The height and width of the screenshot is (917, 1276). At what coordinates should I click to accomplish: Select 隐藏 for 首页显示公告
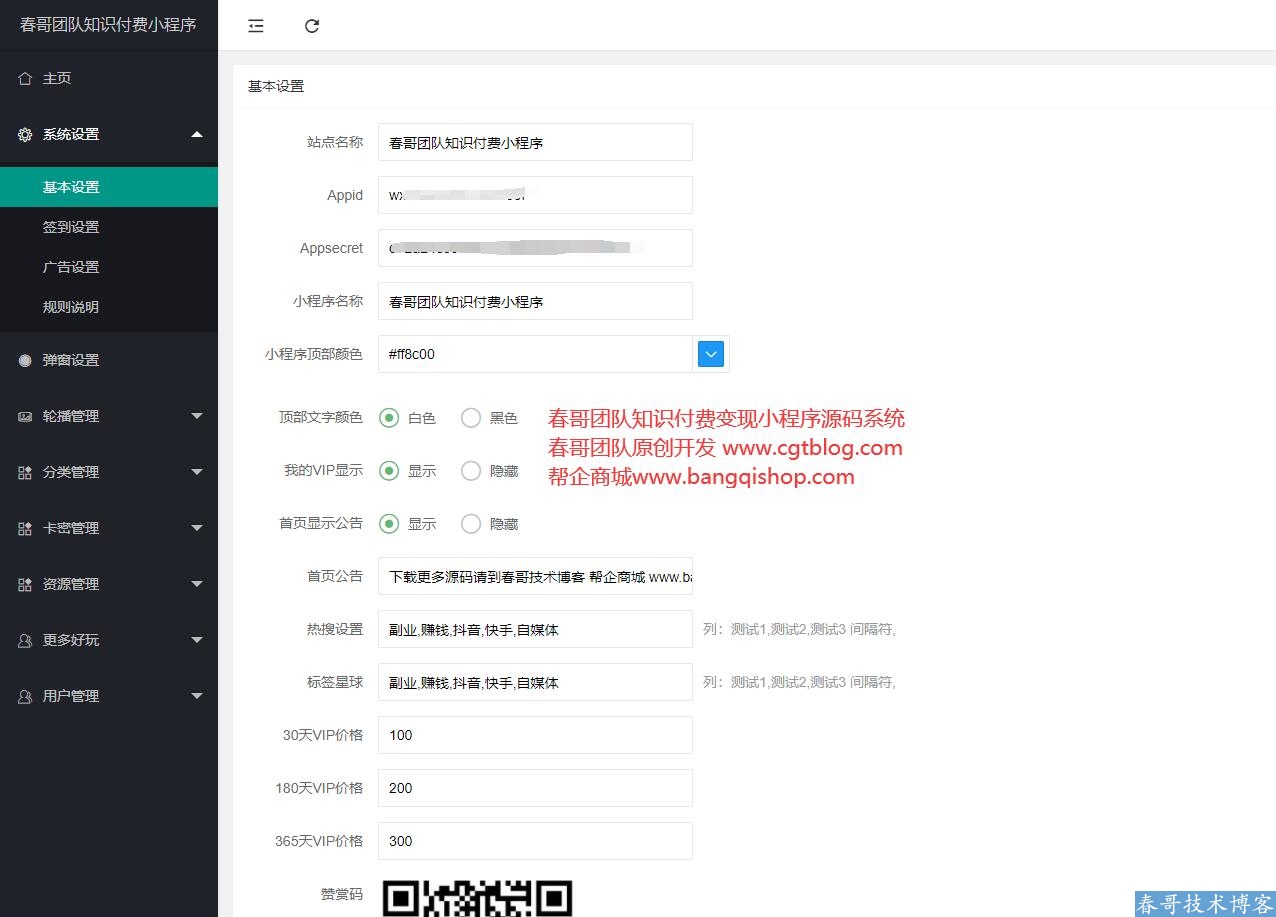(471, 524)
